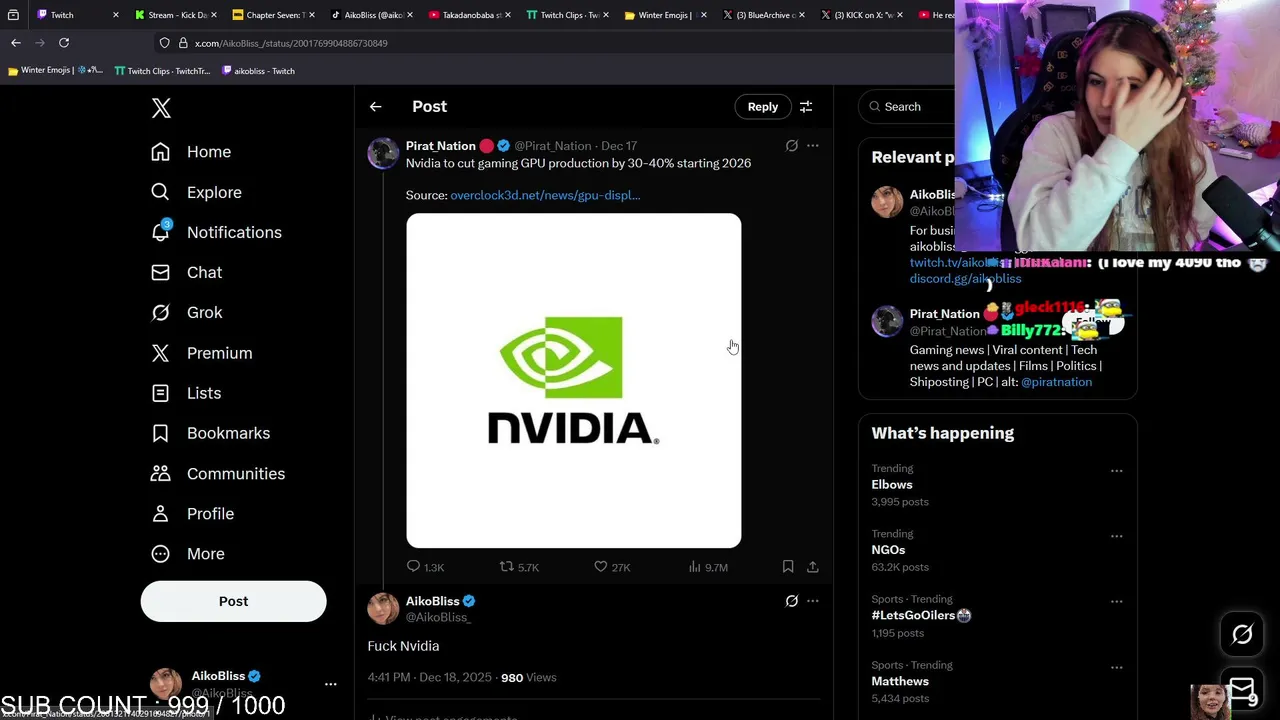Screen dimensions: 1280x720
Task: Click the back arrow beside Post heading
Action: tap(375, 107)
